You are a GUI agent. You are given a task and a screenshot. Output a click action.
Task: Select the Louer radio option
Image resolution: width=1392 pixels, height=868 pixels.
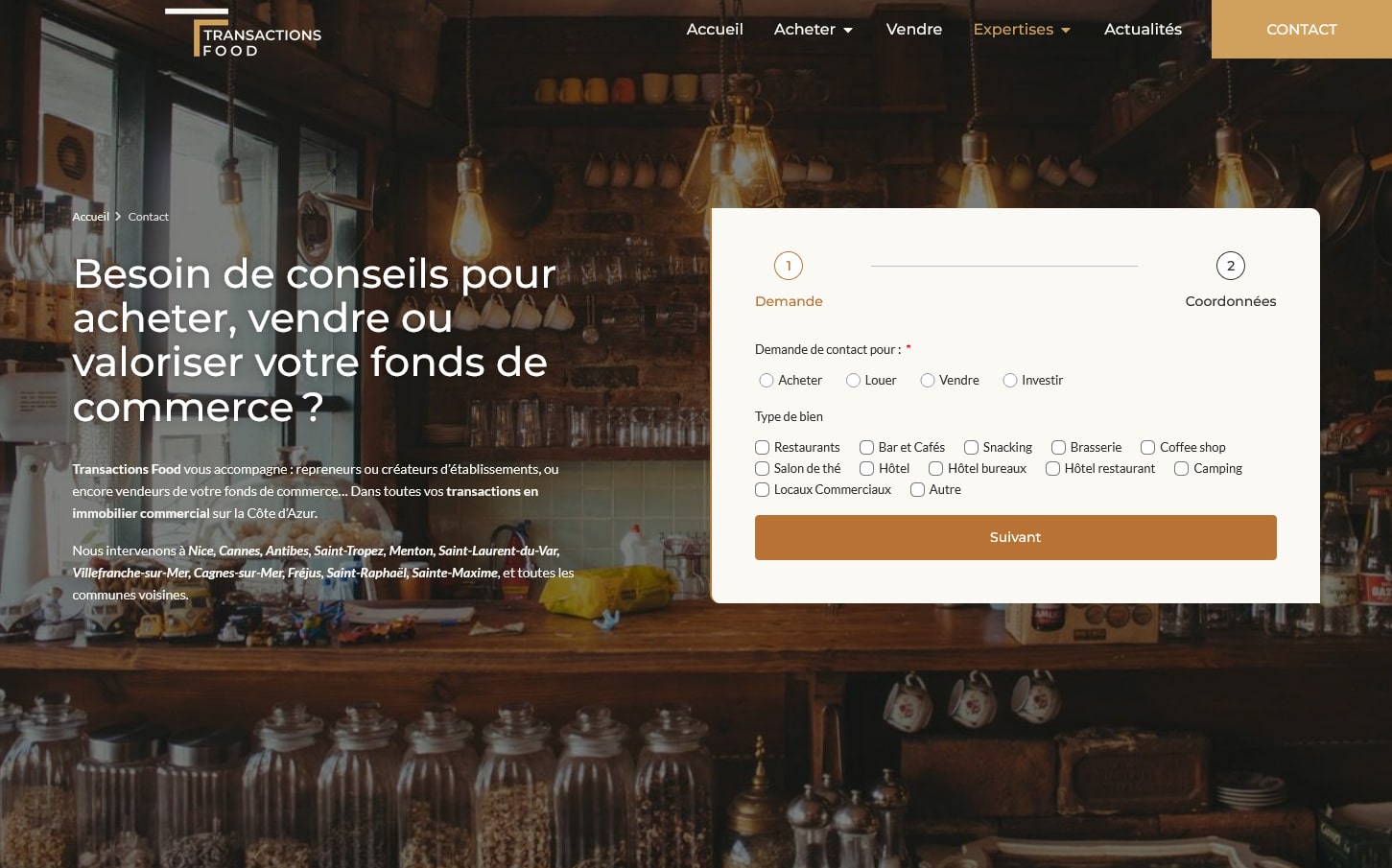coord(853,381)
